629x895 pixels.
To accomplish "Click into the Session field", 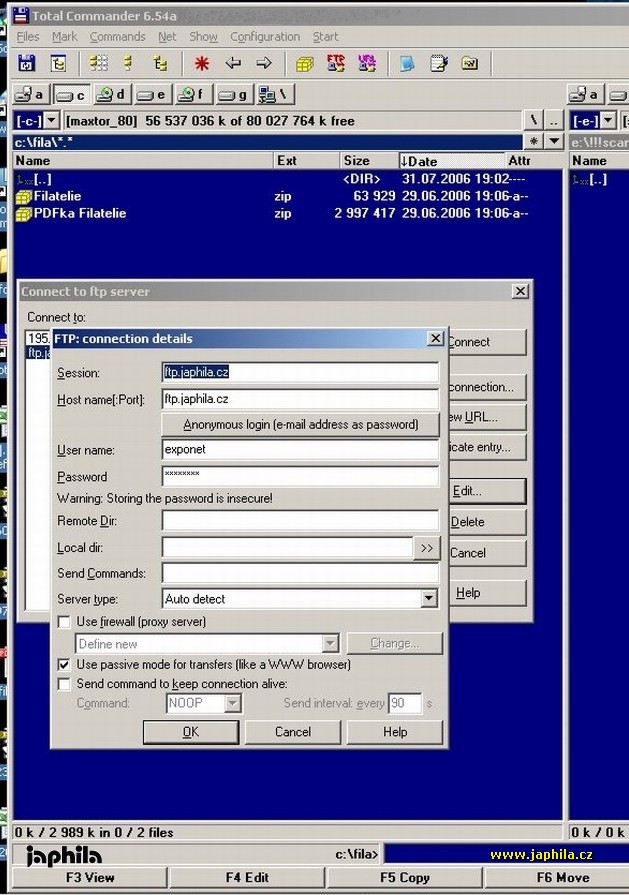I will click(x=301, y=372).
